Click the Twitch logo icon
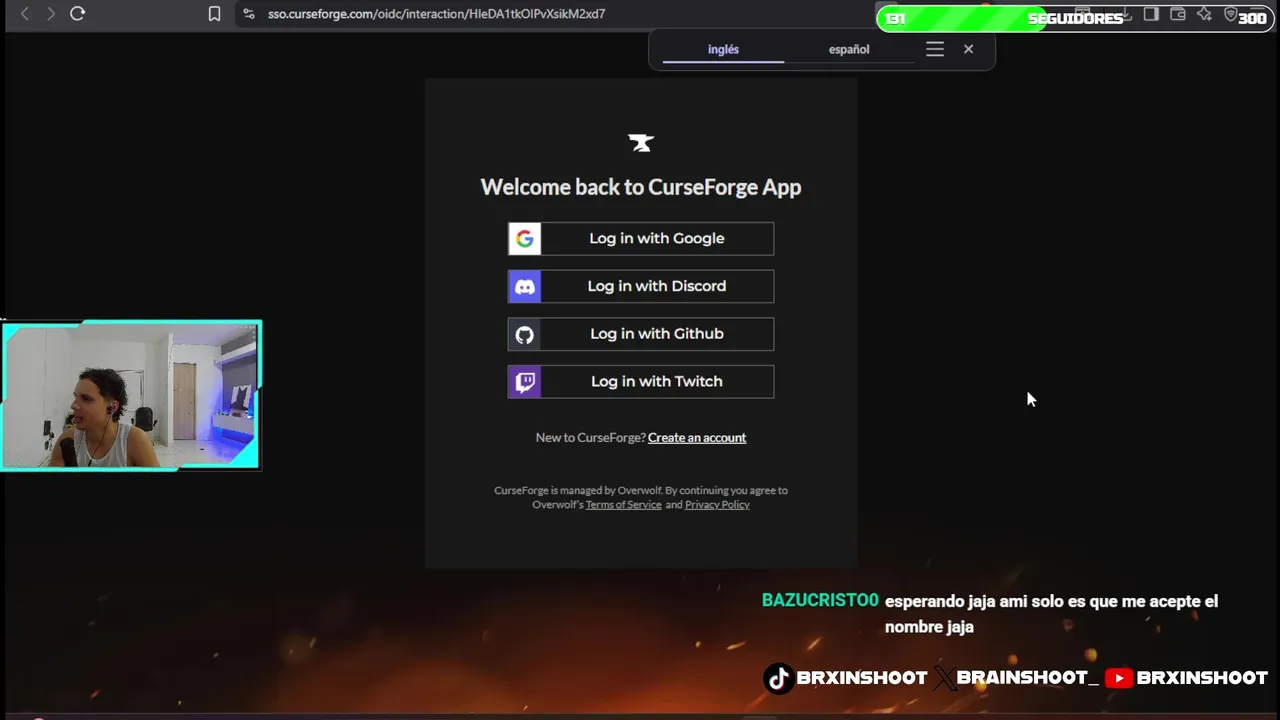Image resolution: width=1280 pixels, height=720 pixels. click(x=525, y=381)
